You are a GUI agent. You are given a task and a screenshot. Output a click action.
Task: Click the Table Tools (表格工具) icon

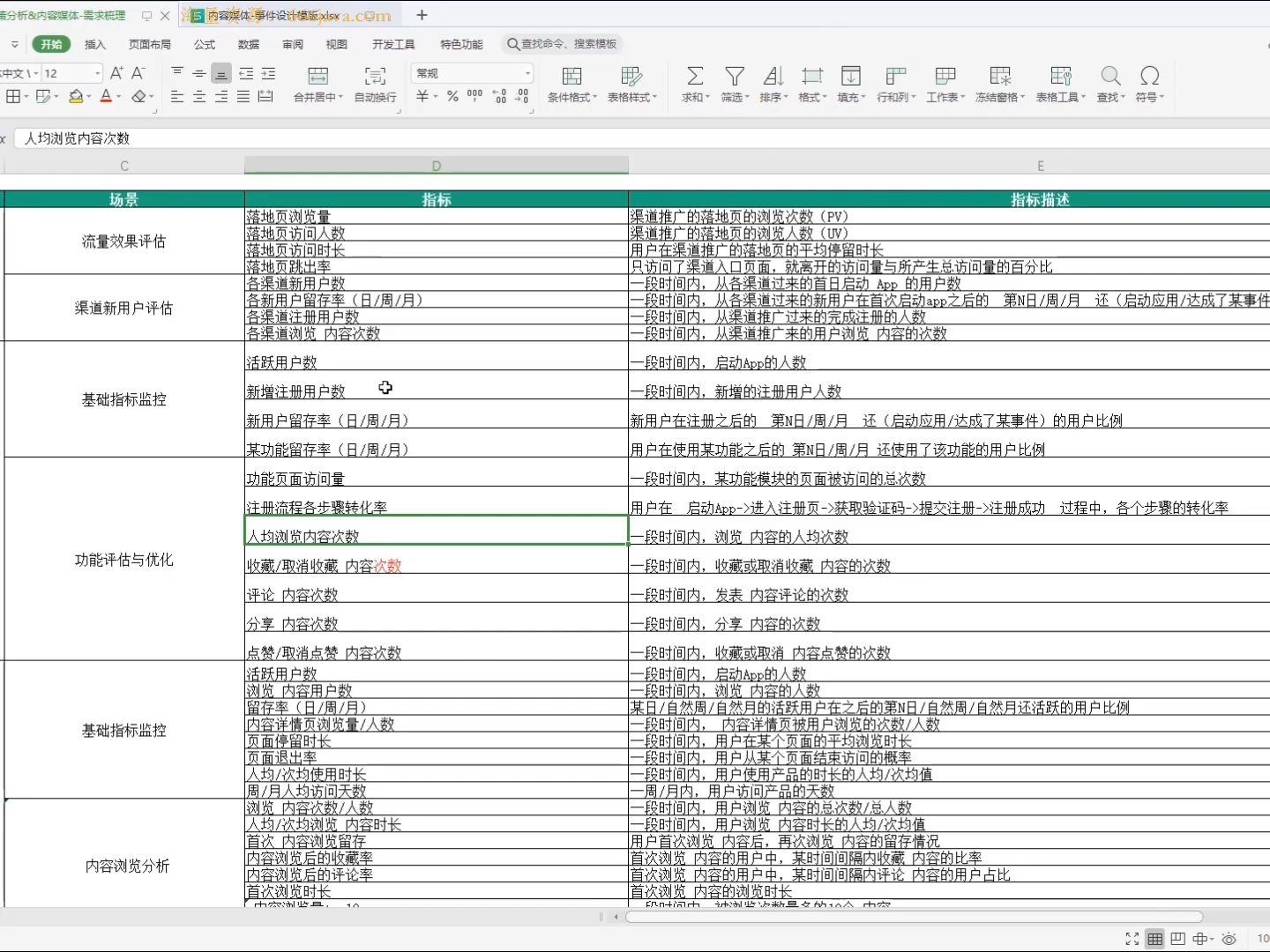(x=1061, y=76)
